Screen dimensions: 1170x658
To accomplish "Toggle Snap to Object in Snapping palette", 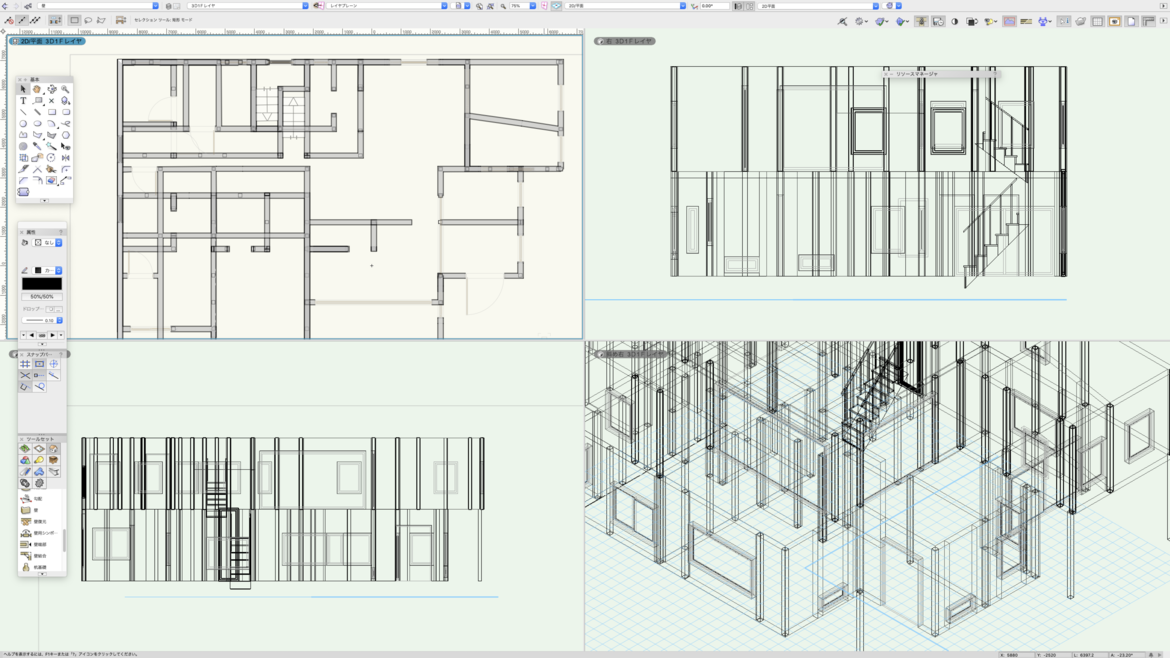I will [x=39, y=364].
